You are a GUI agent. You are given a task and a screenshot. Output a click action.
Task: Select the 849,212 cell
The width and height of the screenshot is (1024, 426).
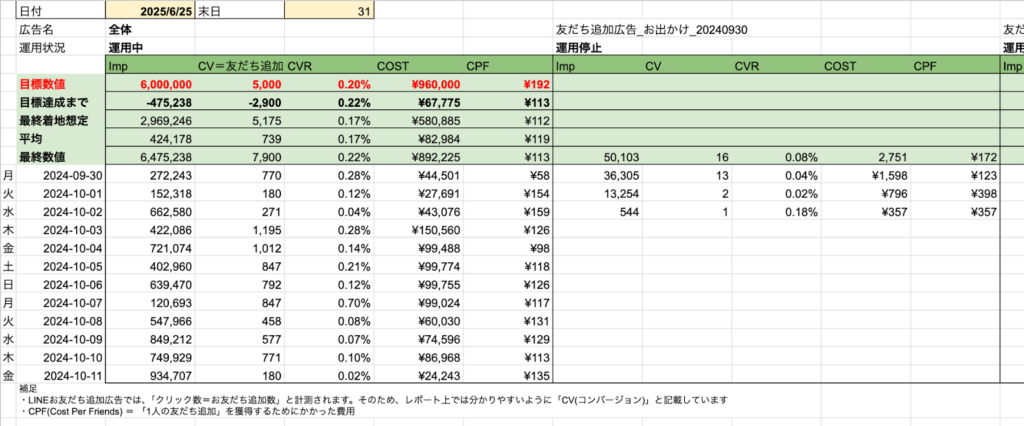coord(150,339)
